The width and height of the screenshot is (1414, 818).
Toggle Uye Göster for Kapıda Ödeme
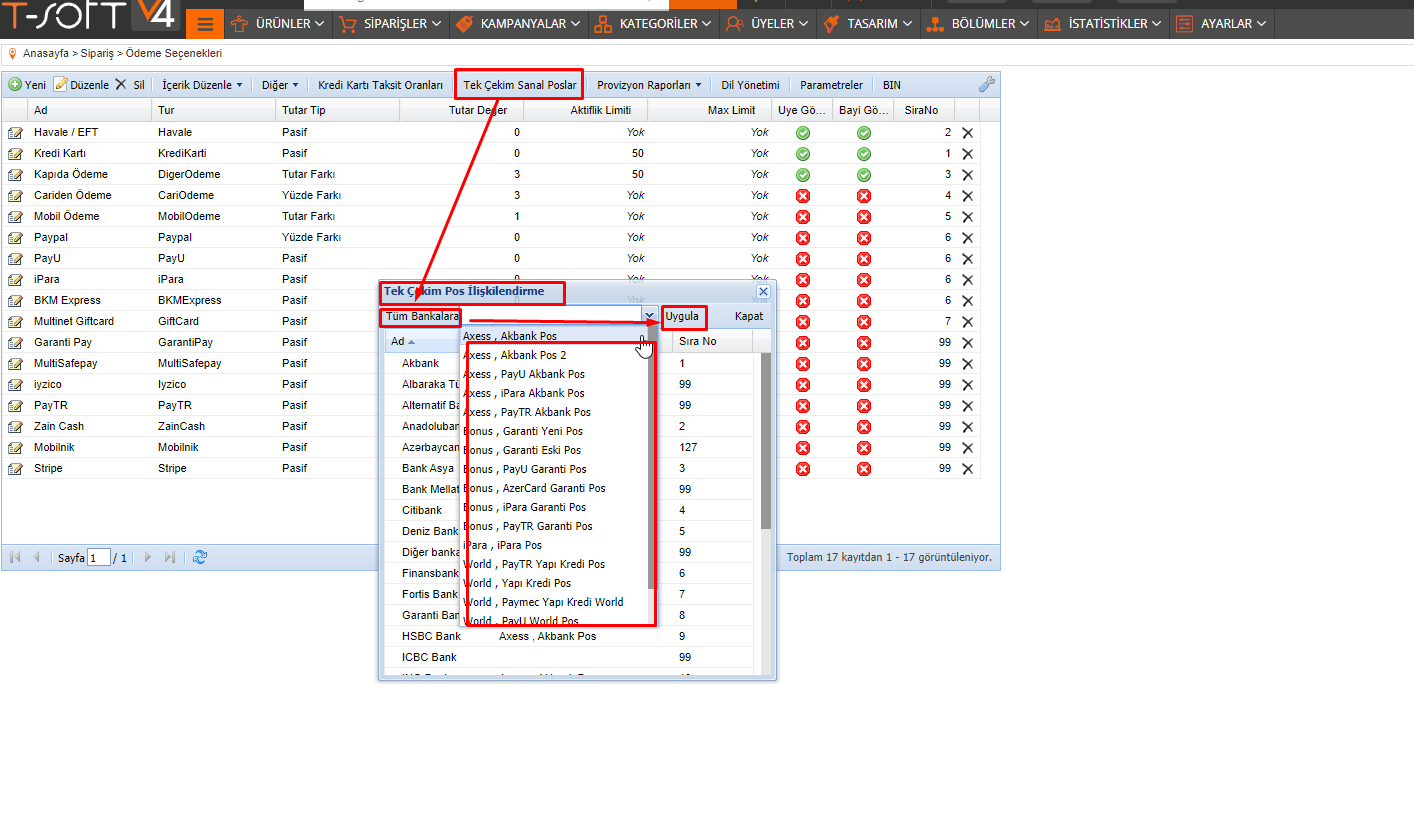(x=802, y=174)
